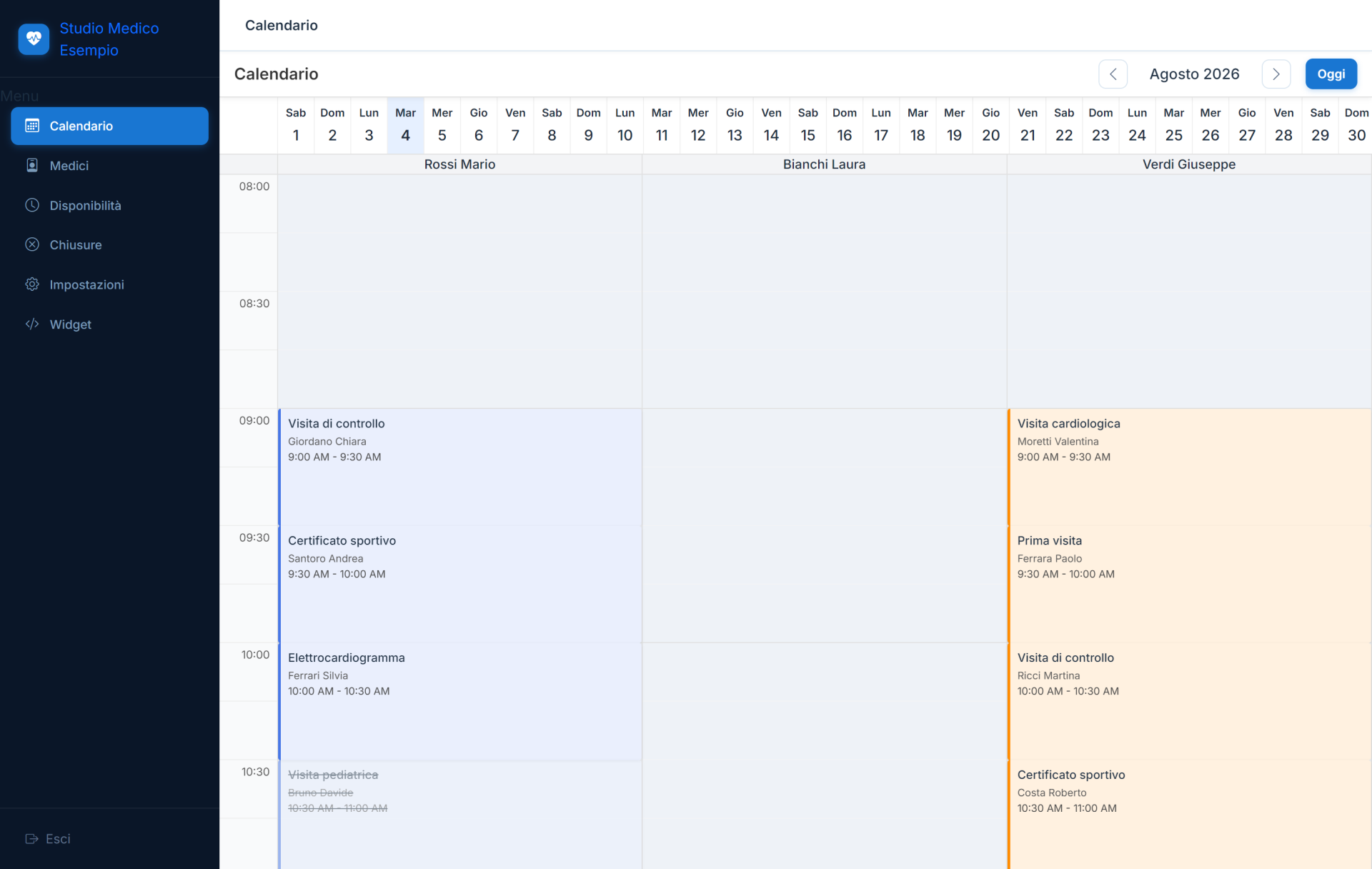
Task: Open Ferrari Silvia's Elettrocardiogramma appointment
Action: click(460, 701)
